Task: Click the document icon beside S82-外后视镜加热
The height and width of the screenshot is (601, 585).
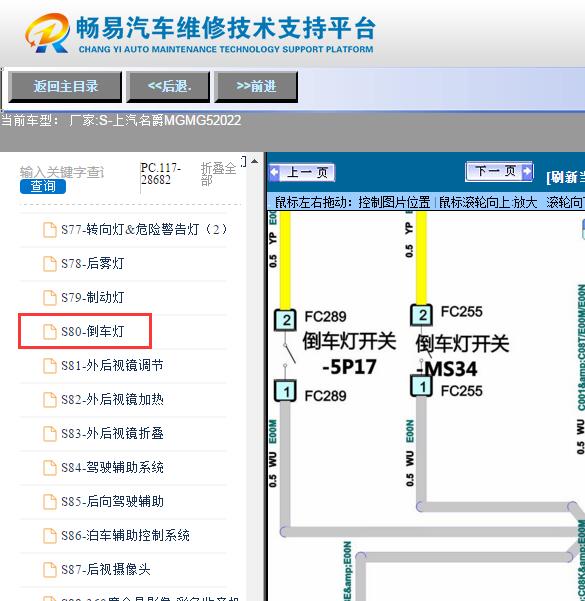Action: click(x=49, y=400)
